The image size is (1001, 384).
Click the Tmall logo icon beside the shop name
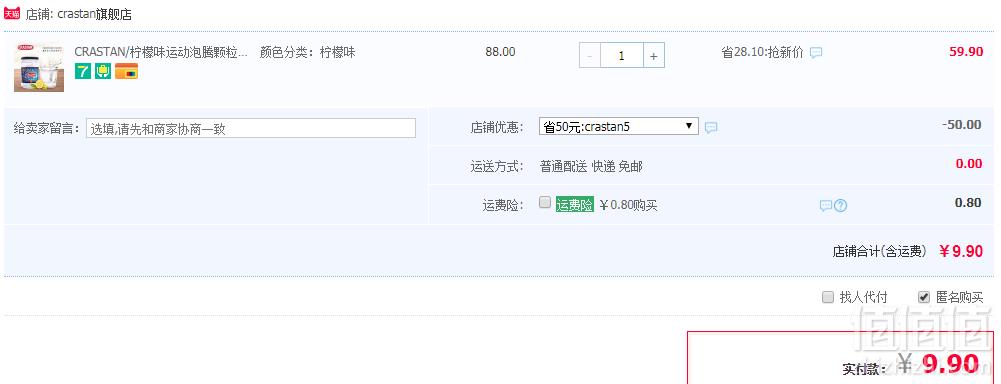[x=12, y=13]
